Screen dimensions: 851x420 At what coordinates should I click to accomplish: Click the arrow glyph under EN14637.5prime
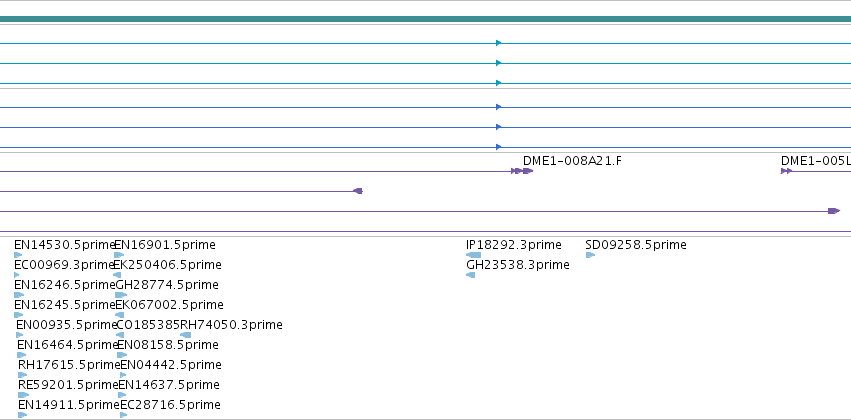(x=122, y=396)
